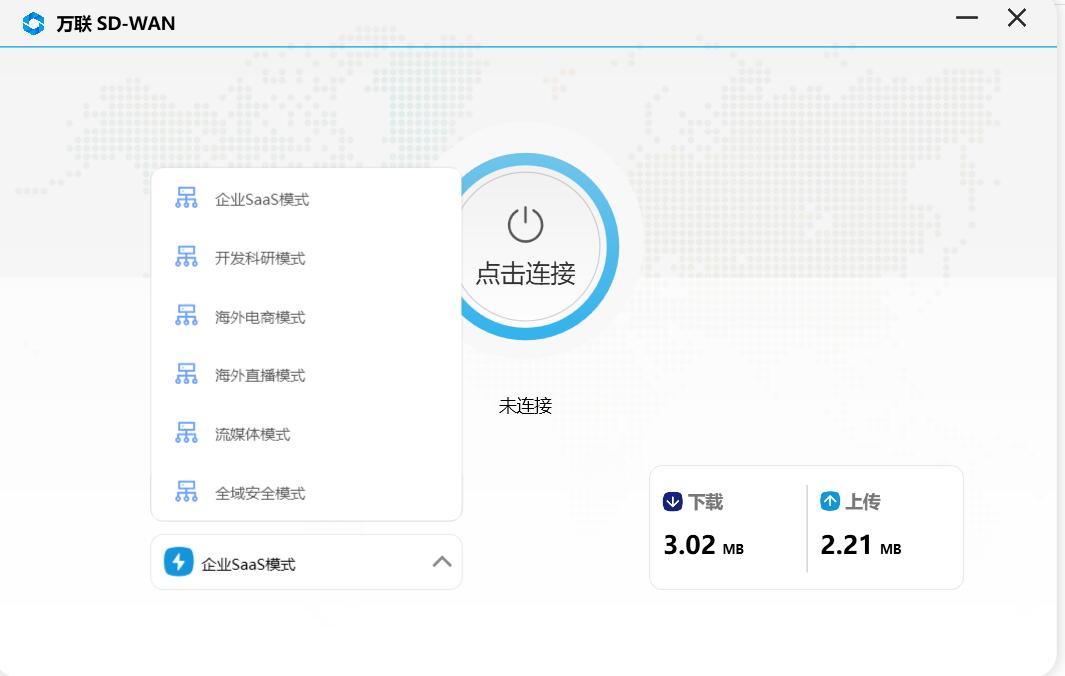Click the network icon beside 海外直播模式
The image size is (1065, 676).
(186, 375)
